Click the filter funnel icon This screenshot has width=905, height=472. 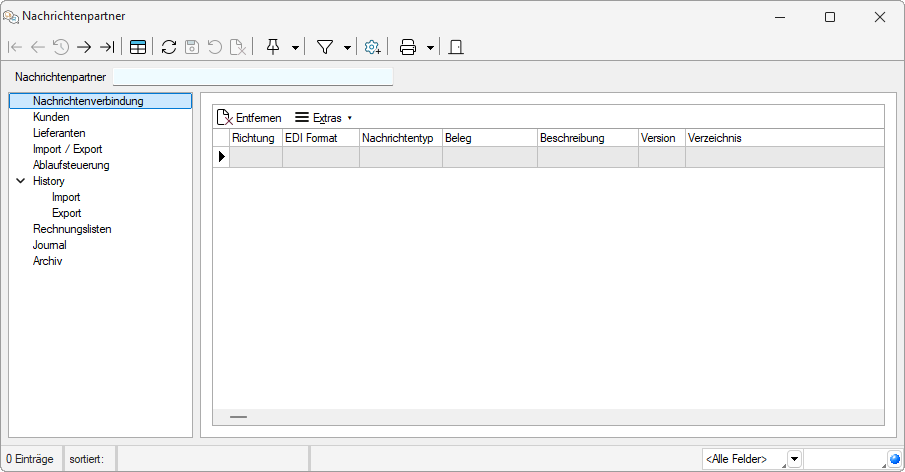click(x=325, y=47)
